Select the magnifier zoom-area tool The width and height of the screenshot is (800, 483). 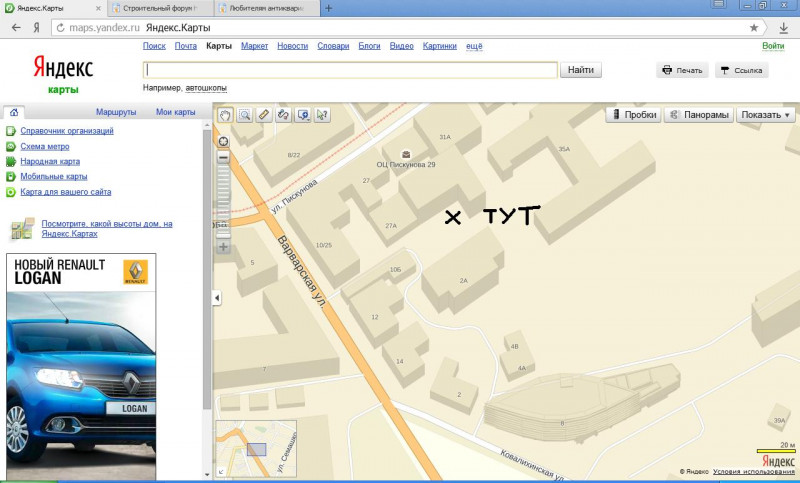[x=245, y=115]
